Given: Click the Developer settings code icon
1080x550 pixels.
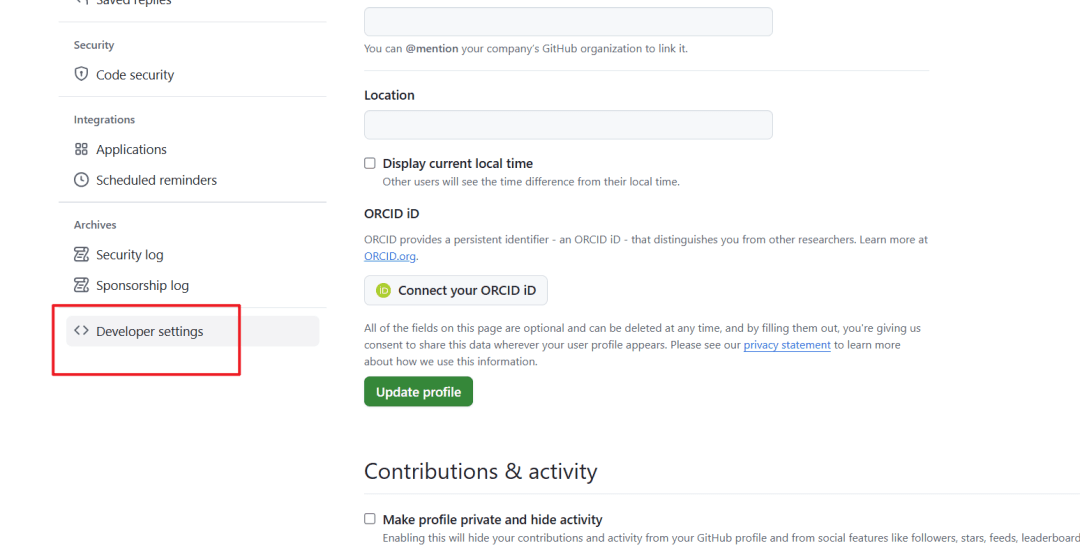Looking at the screenshot, I should coord(82,331).
